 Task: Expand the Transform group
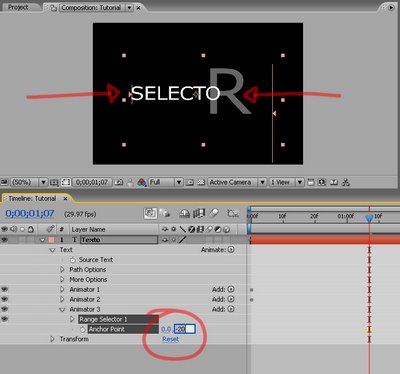click(x=52, y=339)
